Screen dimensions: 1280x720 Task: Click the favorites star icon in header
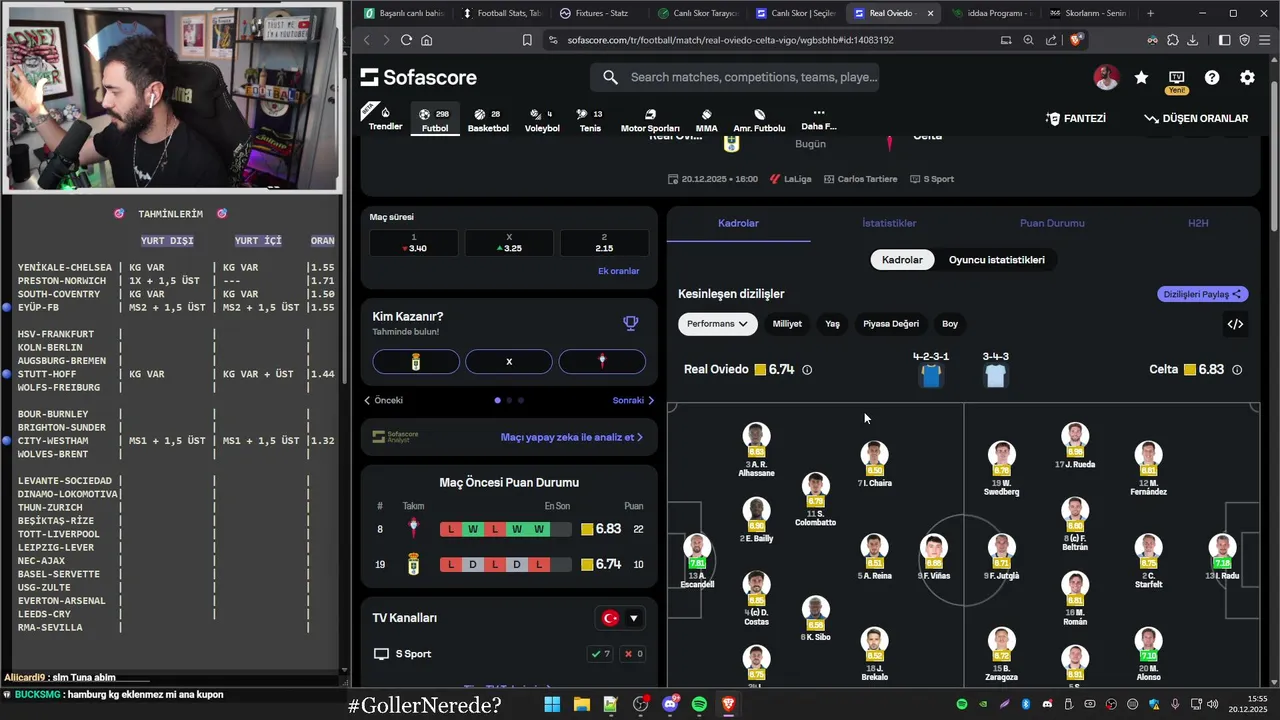pyautogui.click(x=1141, y=78)
